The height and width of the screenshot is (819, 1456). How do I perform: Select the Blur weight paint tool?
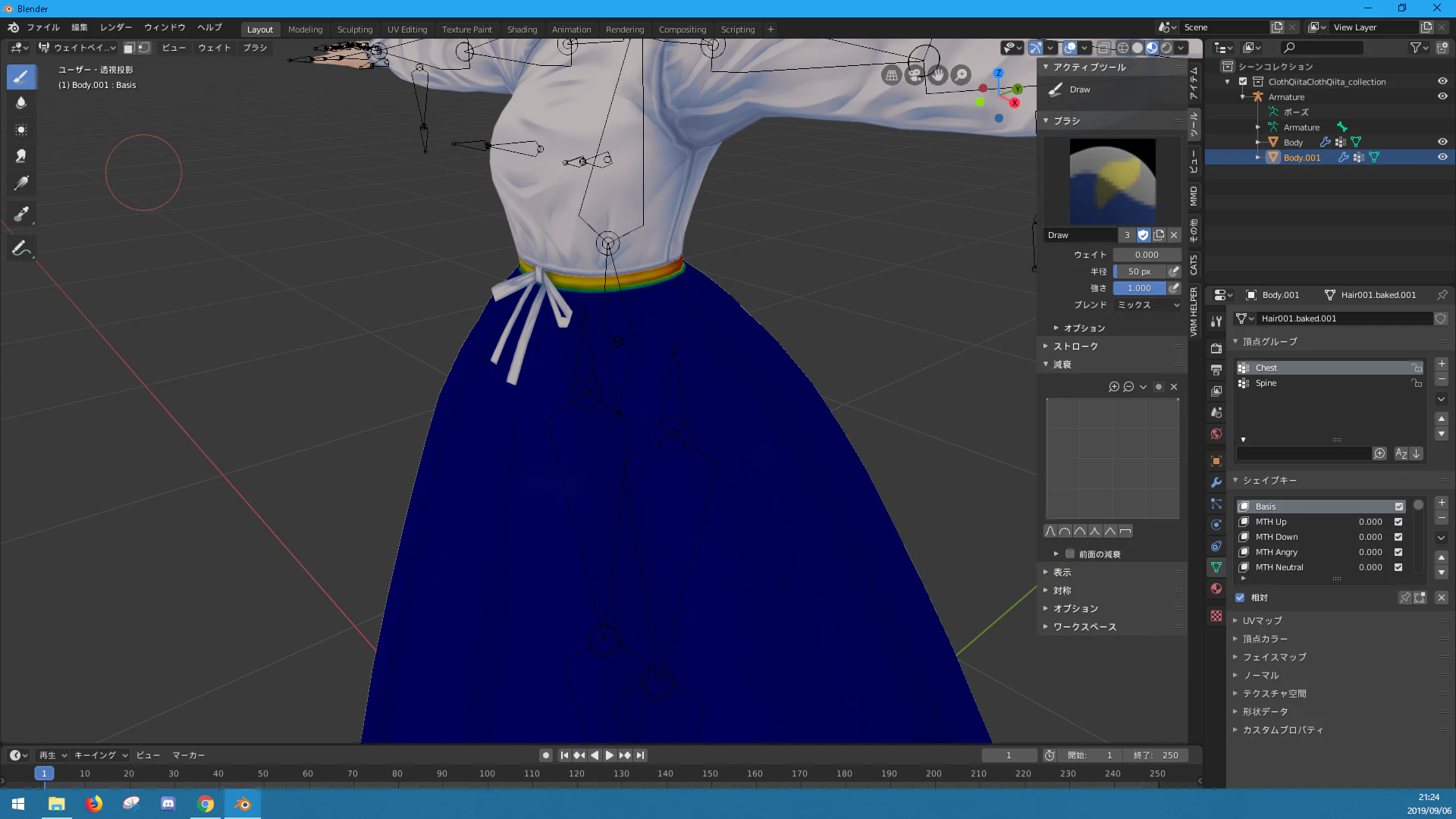21,103
